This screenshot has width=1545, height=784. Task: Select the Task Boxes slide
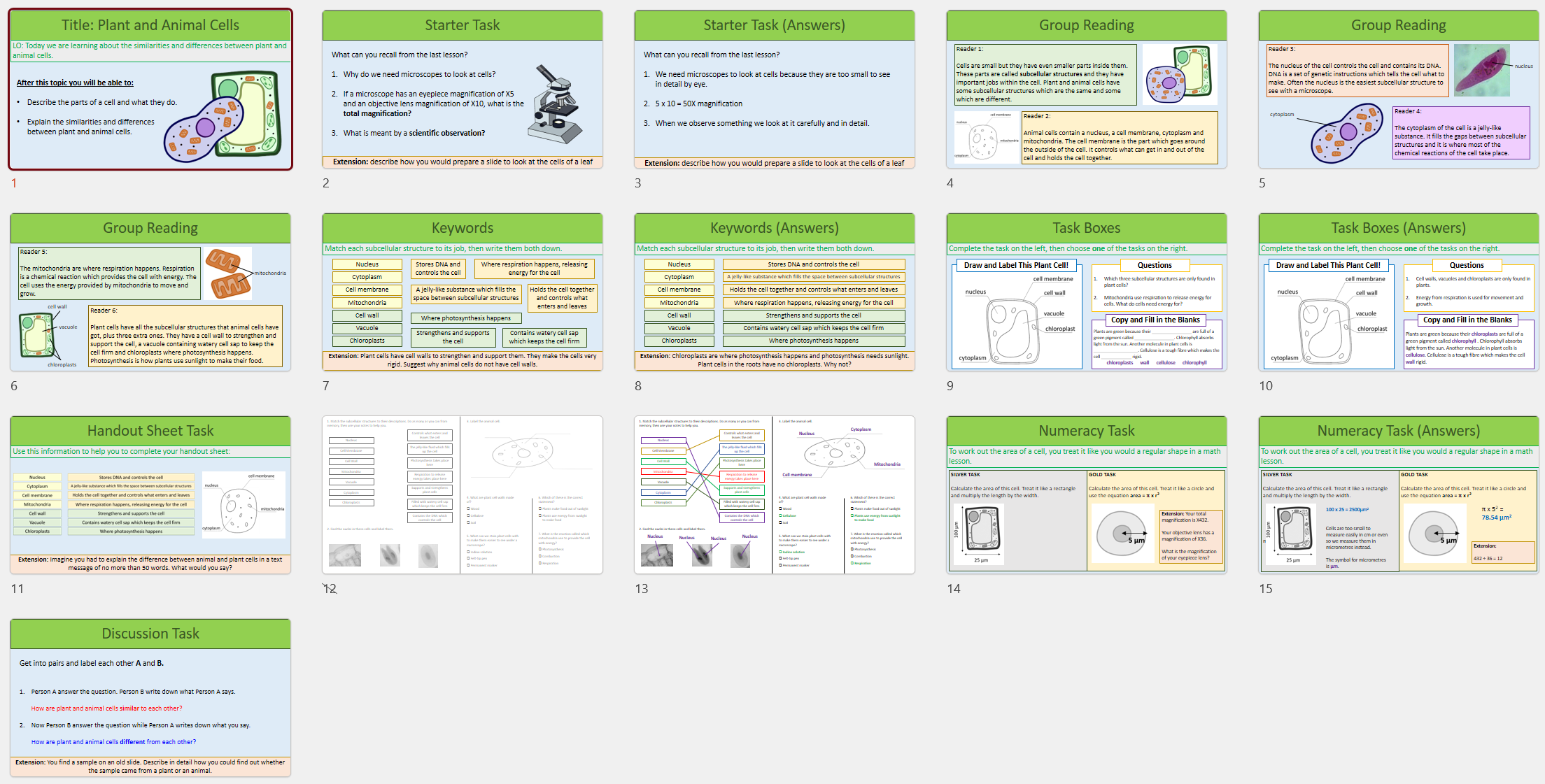[x=1086, y=292]
